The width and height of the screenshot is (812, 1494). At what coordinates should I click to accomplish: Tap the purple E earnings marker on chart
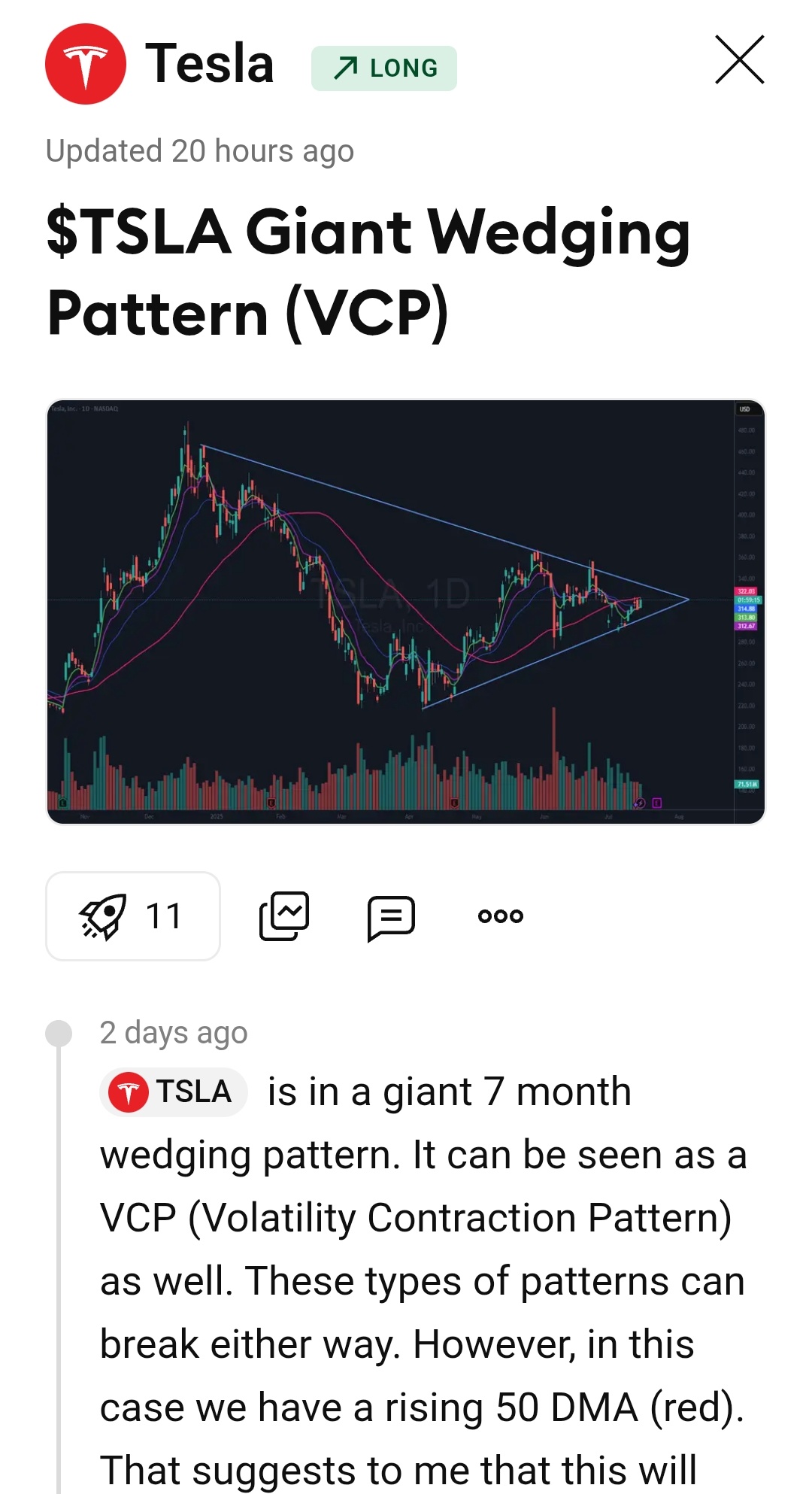[656, 803]
